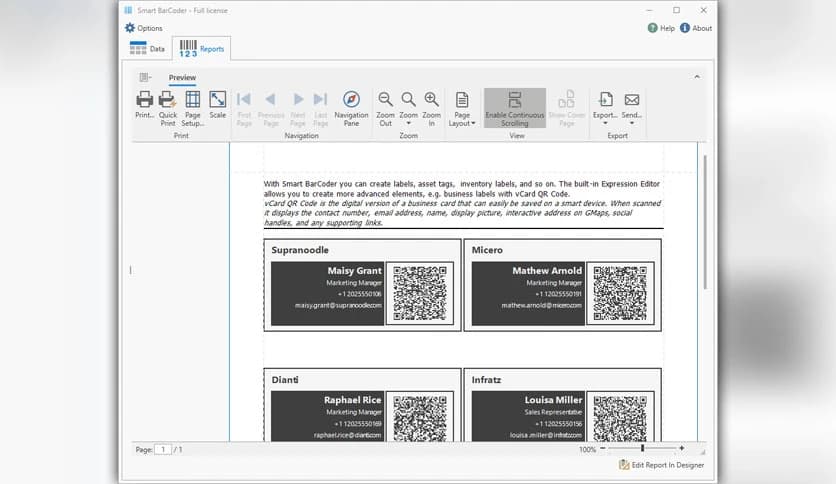Image resolution: width=836 pixels, height=484 pixels.
Task: Click the zoom slider handle
Action: (x=642, y=448)
